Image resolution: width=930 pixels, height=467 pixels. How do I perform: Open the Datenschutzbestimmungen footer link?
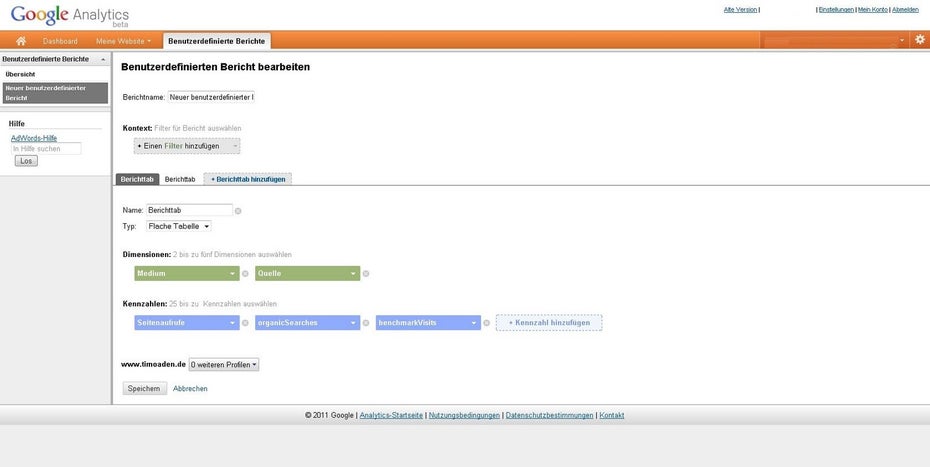pyautogui.click(x=549, y=415)
